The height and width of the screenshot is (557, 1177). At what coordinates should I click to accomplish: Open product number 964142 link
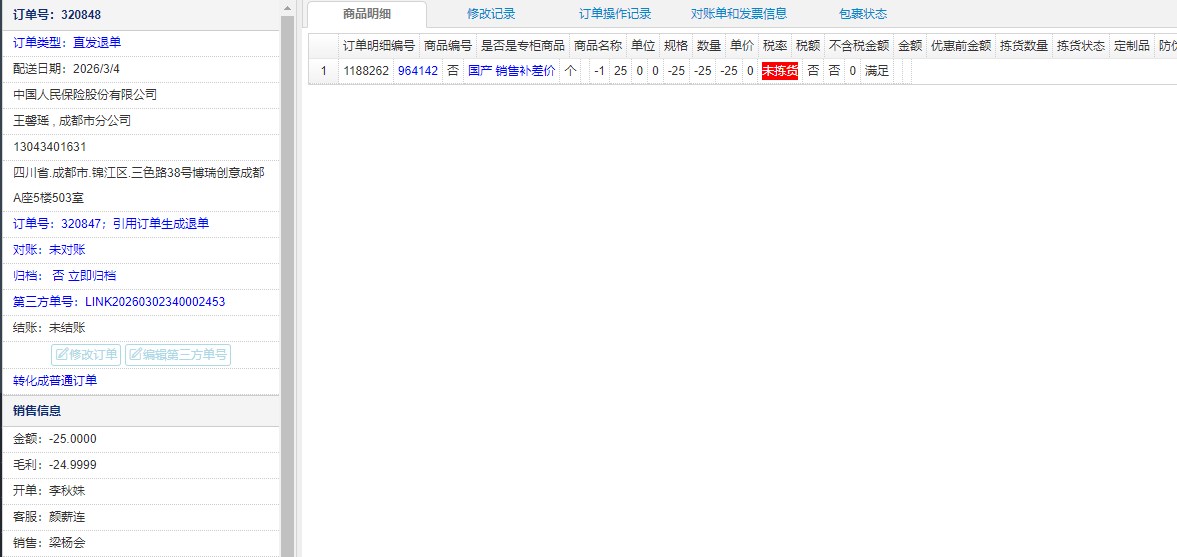tap(418, 71)
